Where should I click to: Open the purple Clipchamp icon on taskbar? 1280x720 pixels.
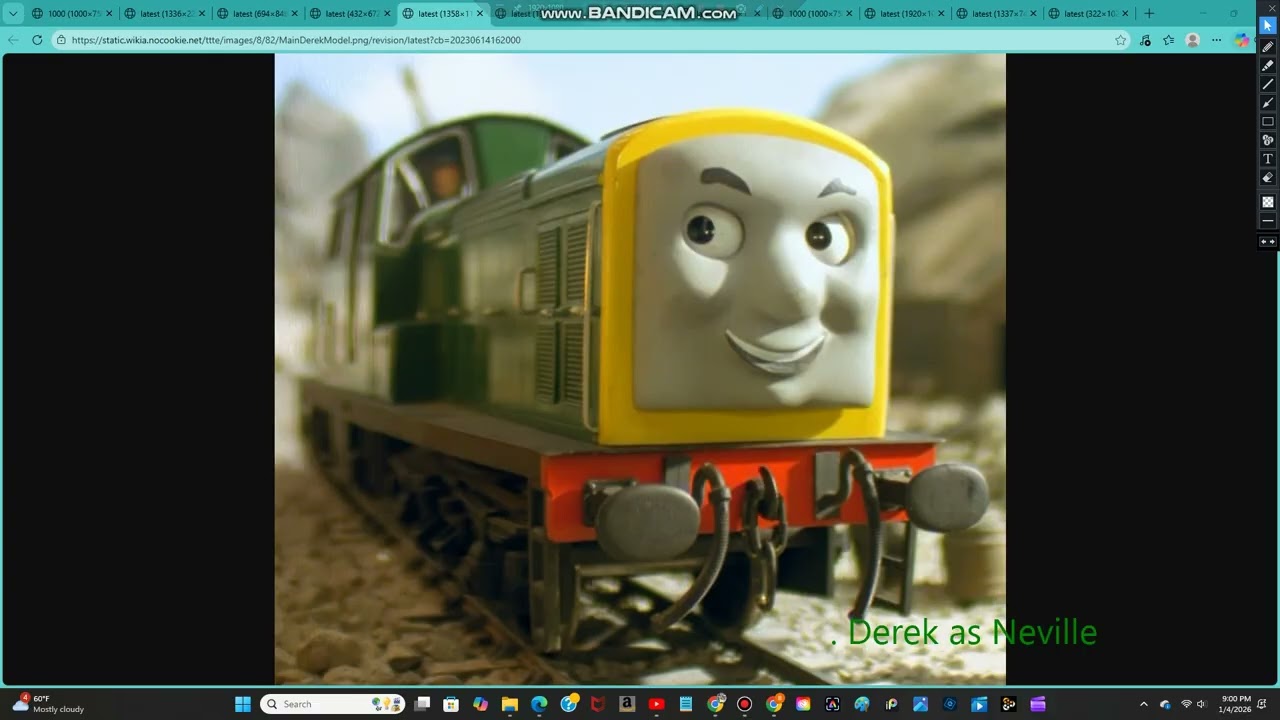point(1038,704)
